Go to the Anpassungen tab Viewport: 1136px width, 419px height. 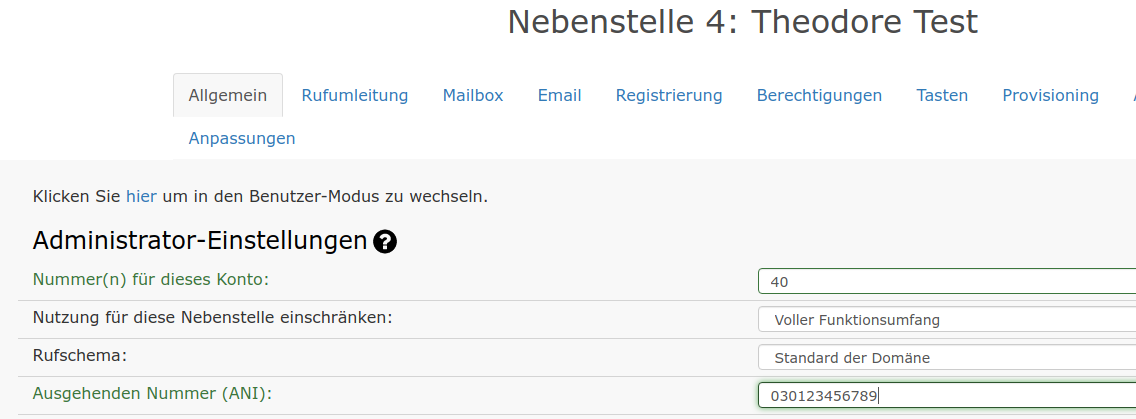click(x=242, y=139)
